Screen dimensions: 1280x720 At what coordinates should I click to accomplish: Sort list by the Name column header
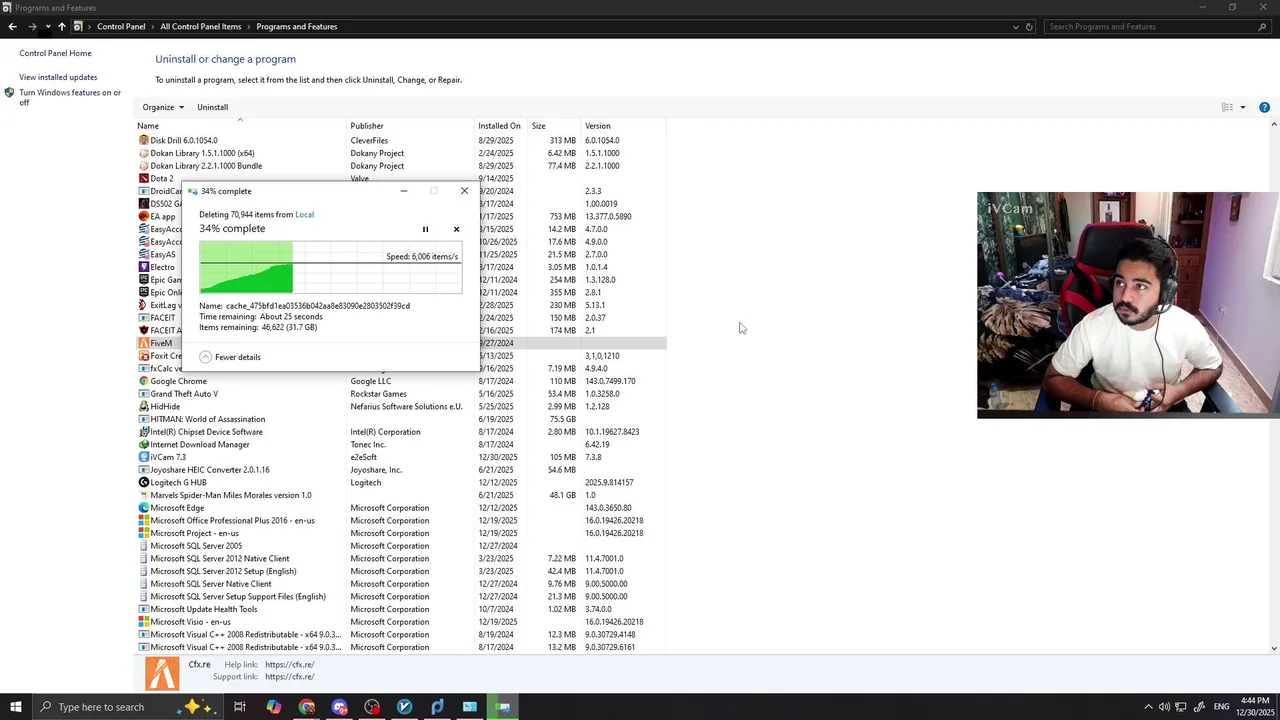tap(240, 126)
